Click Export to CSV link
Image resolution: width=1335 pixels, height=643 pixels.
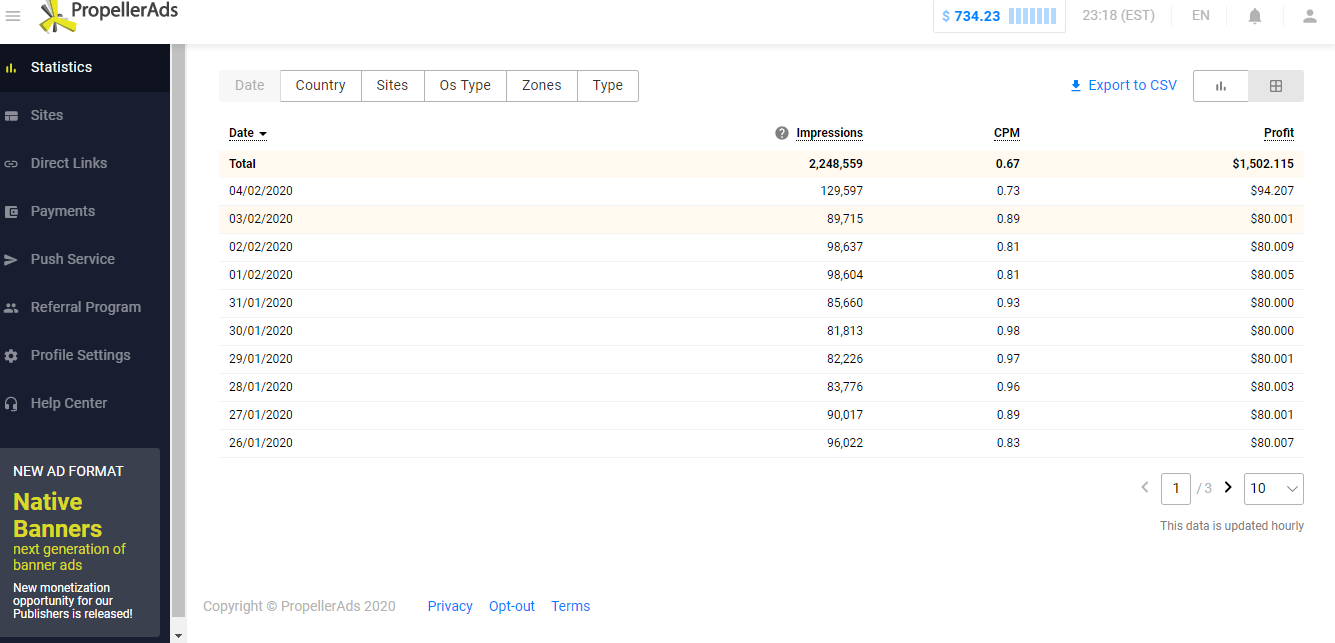pos(1123,86)
